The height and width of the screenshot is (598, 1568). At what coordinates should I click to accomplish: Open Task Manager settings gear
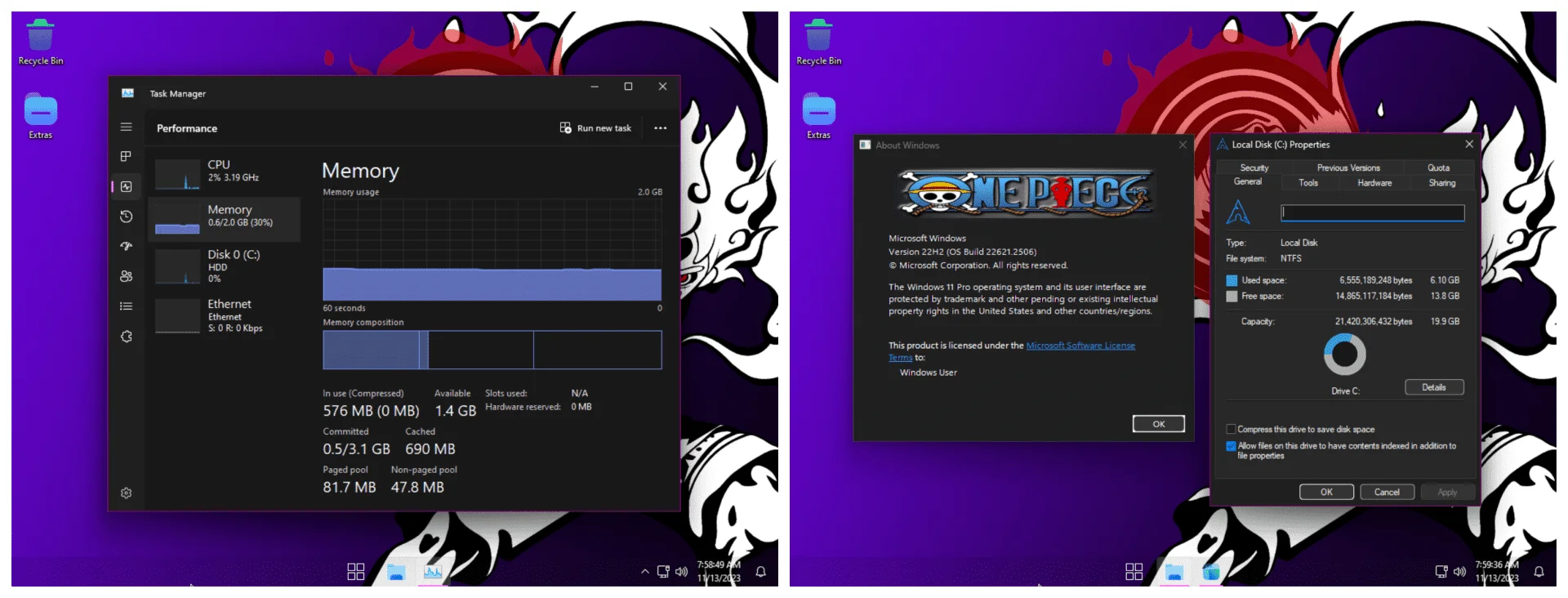point(126,493)
